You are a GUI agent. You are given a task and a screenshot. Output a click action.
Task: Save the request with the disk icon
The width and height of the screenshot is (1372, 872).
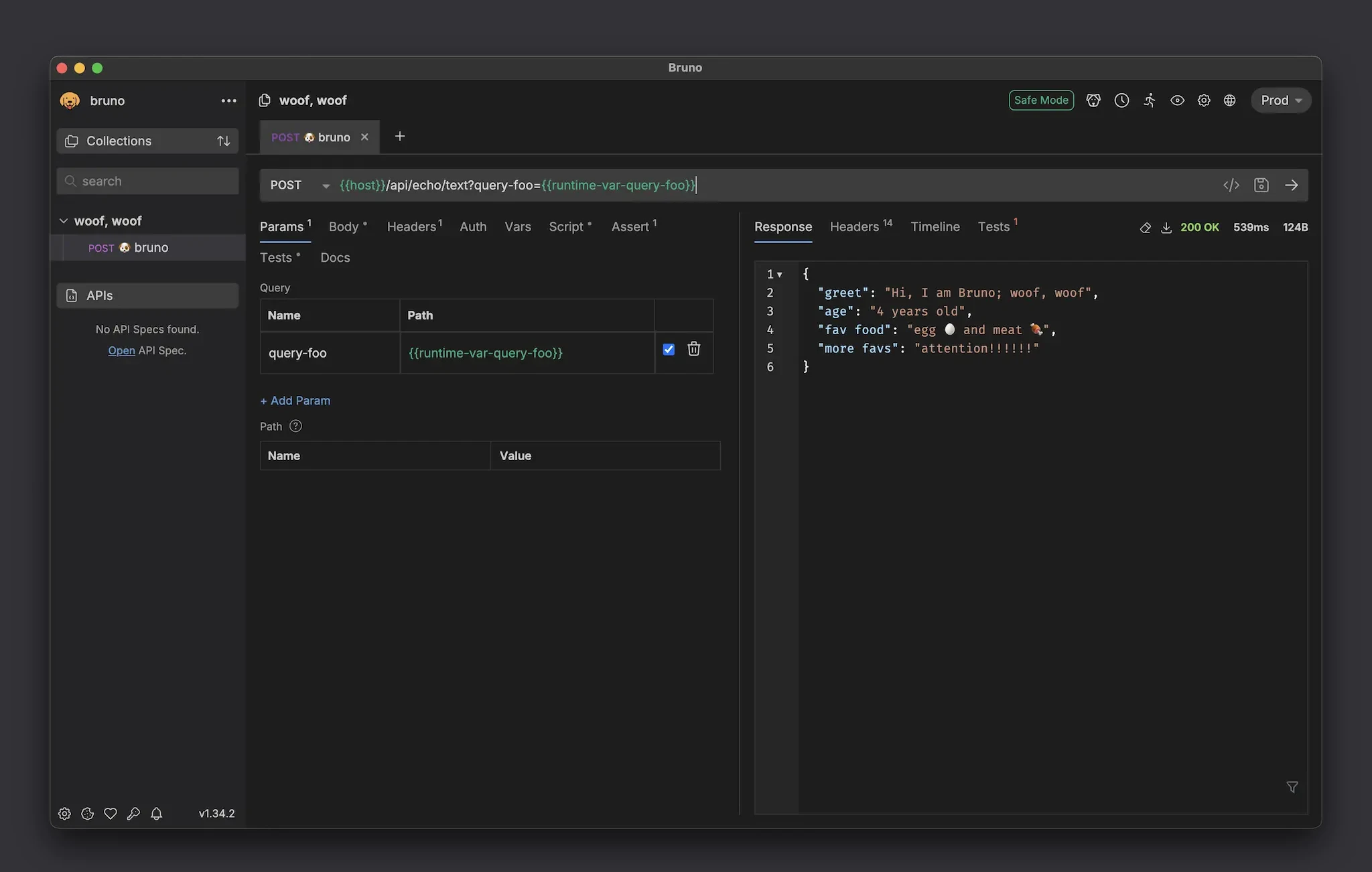(1261, 185)
